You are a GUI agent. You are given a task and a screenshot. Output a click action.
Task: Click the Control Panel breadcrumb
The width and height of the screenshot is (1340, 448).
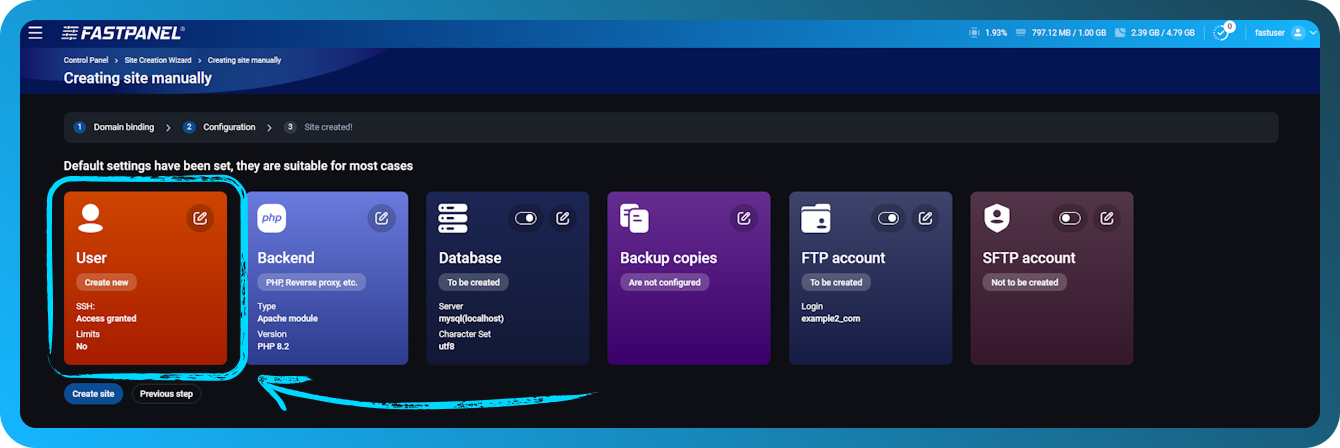[x=85, y=61]
